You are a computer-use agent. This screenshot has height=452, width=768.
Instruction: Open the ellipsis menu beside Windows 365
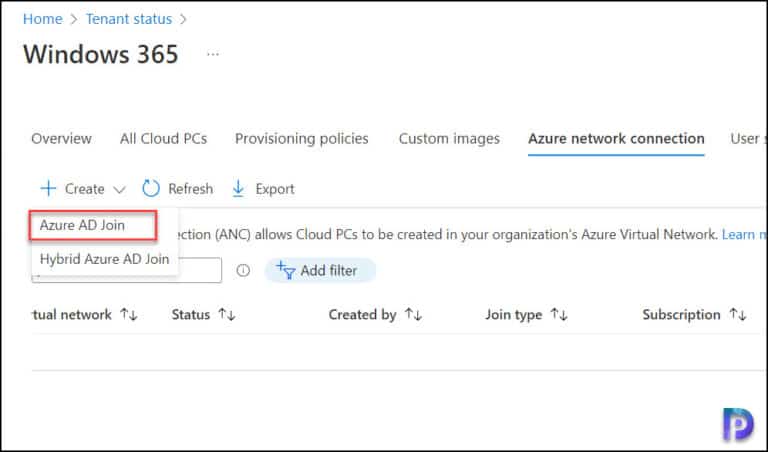(213, 54)
